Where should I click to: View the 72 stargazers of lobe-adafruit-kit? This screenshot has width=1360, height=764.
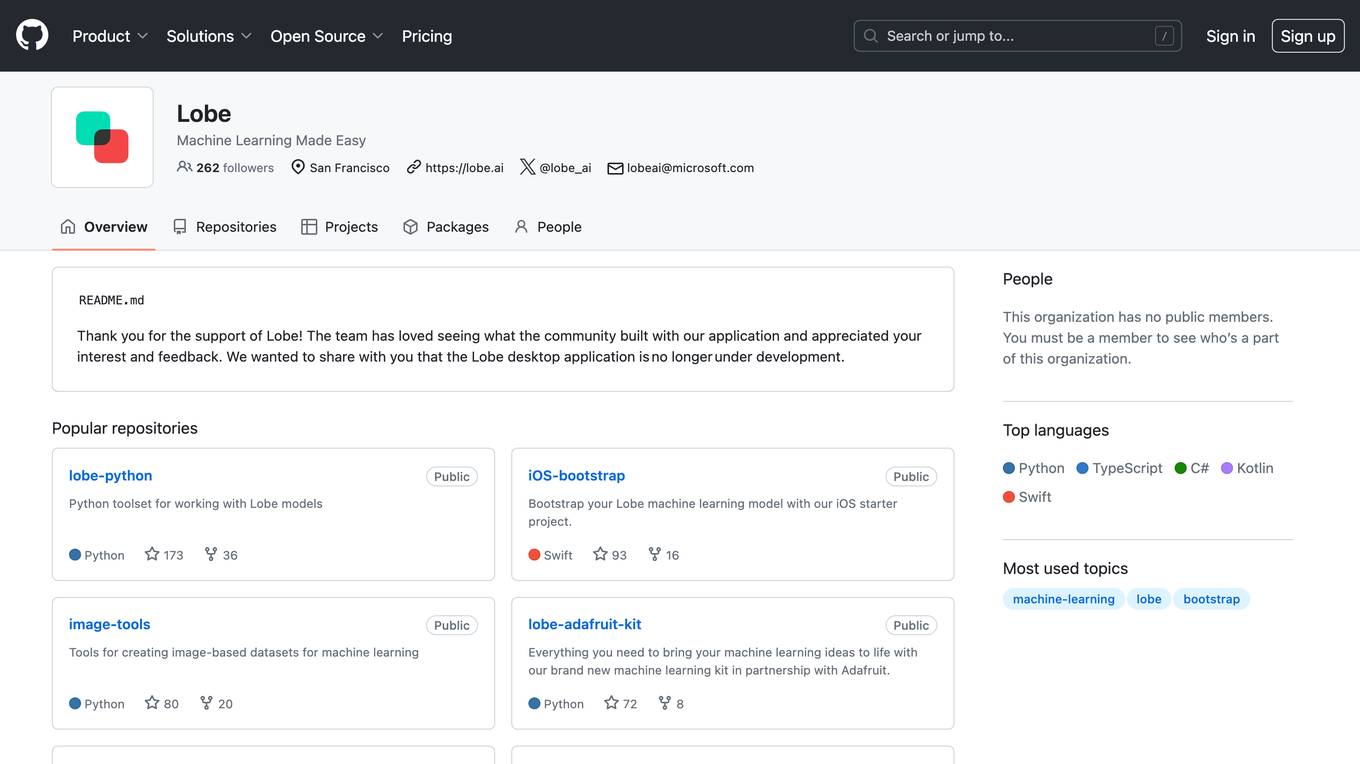tap(621, 704)
